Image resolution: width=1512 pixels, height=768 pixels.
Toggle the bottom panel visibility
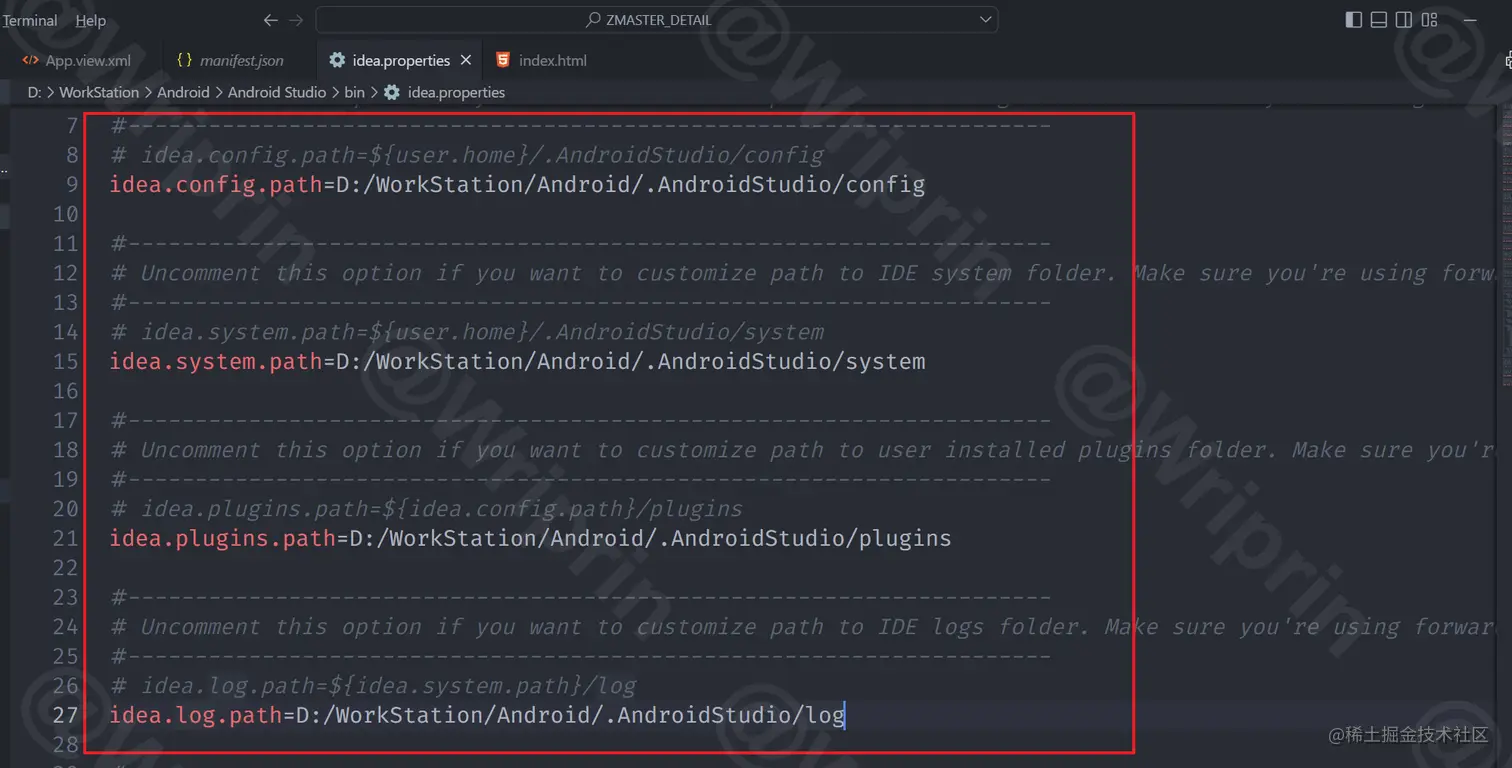tap(1379, 19)
